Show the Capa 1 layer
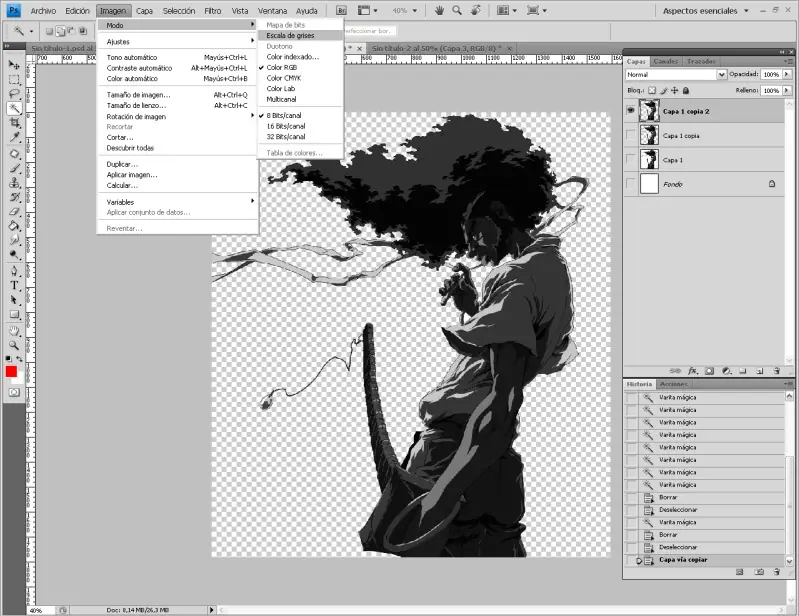Image resolution: width=799 pixels, height=616 pixels. (x=631, y=159)
